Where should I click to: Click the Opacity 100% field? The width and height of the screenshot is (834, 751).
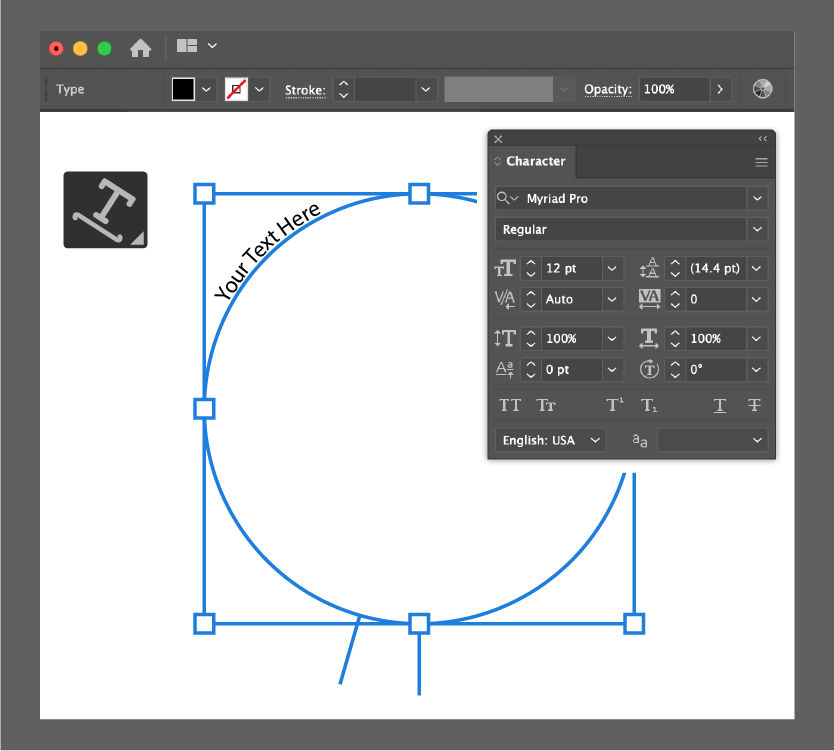click(674, 89)
